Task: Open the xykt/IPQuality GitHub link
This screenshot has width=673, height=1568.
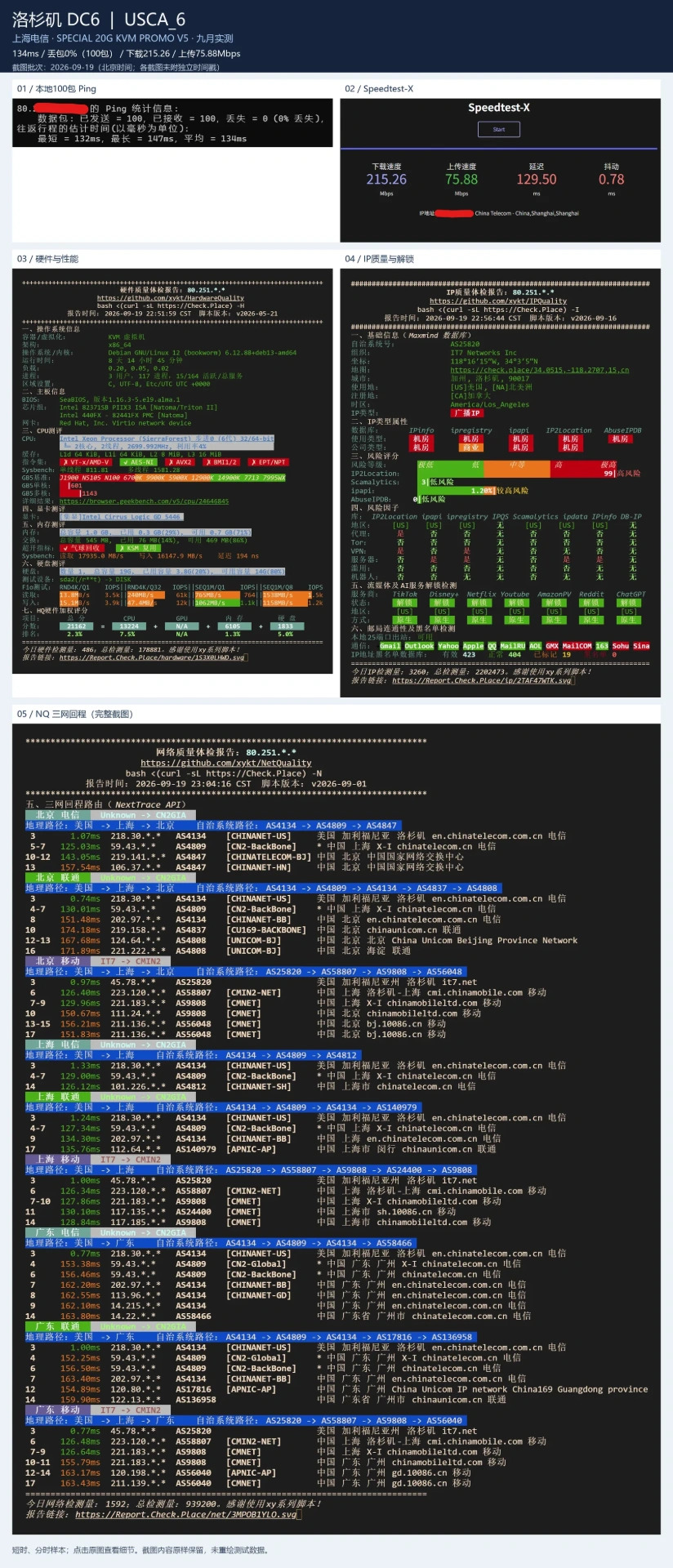Action: pyautogui.click(x=498, y=301)
